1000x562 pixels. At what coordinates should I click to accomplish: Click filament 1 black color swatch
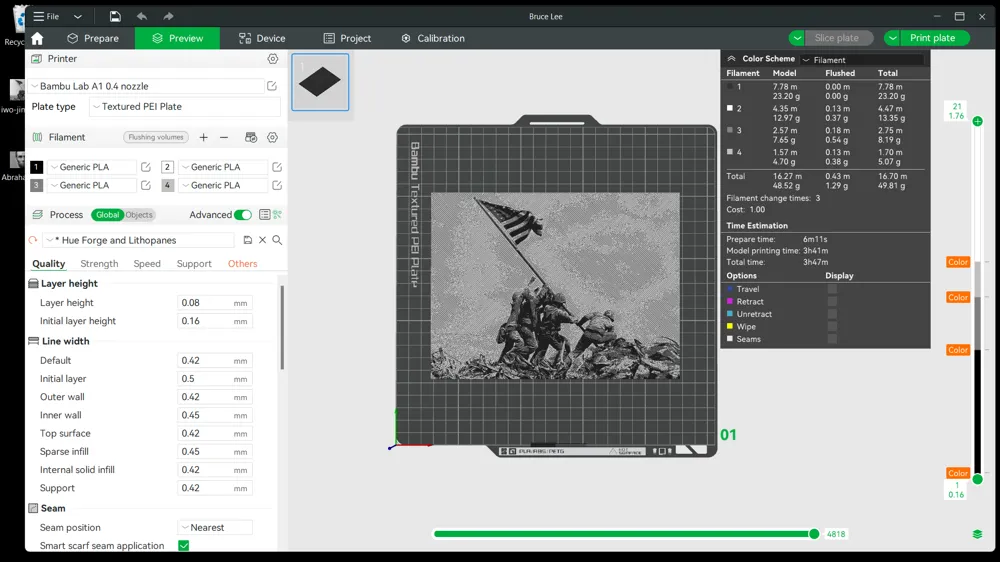(x=36, y=167)
